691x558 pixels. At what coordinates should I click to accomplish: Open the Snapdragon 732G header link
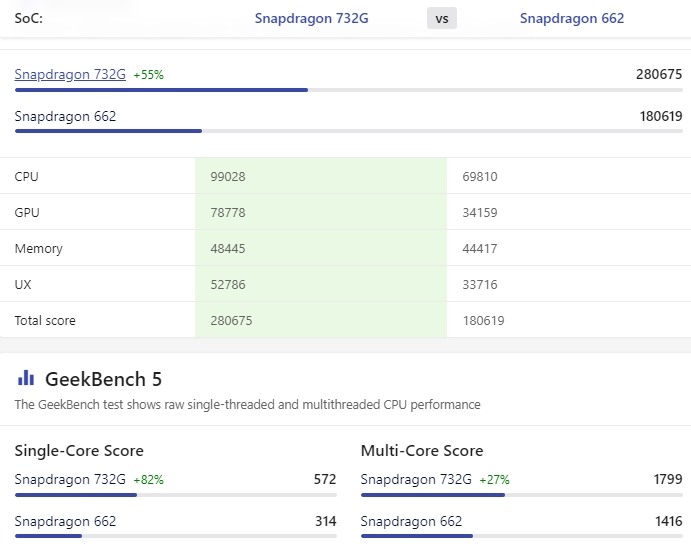[x=311, y=19]
